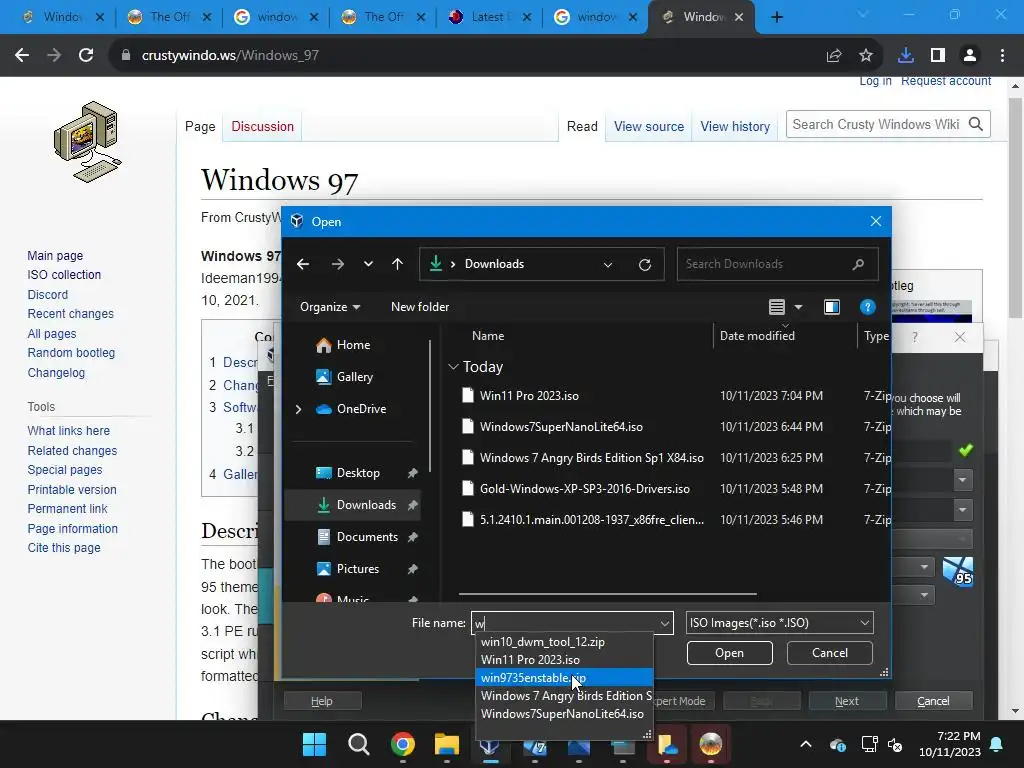Expand the File name dropdown arrow
Viewport: 1024px width, 768px height.
click(x=665, y=623)
